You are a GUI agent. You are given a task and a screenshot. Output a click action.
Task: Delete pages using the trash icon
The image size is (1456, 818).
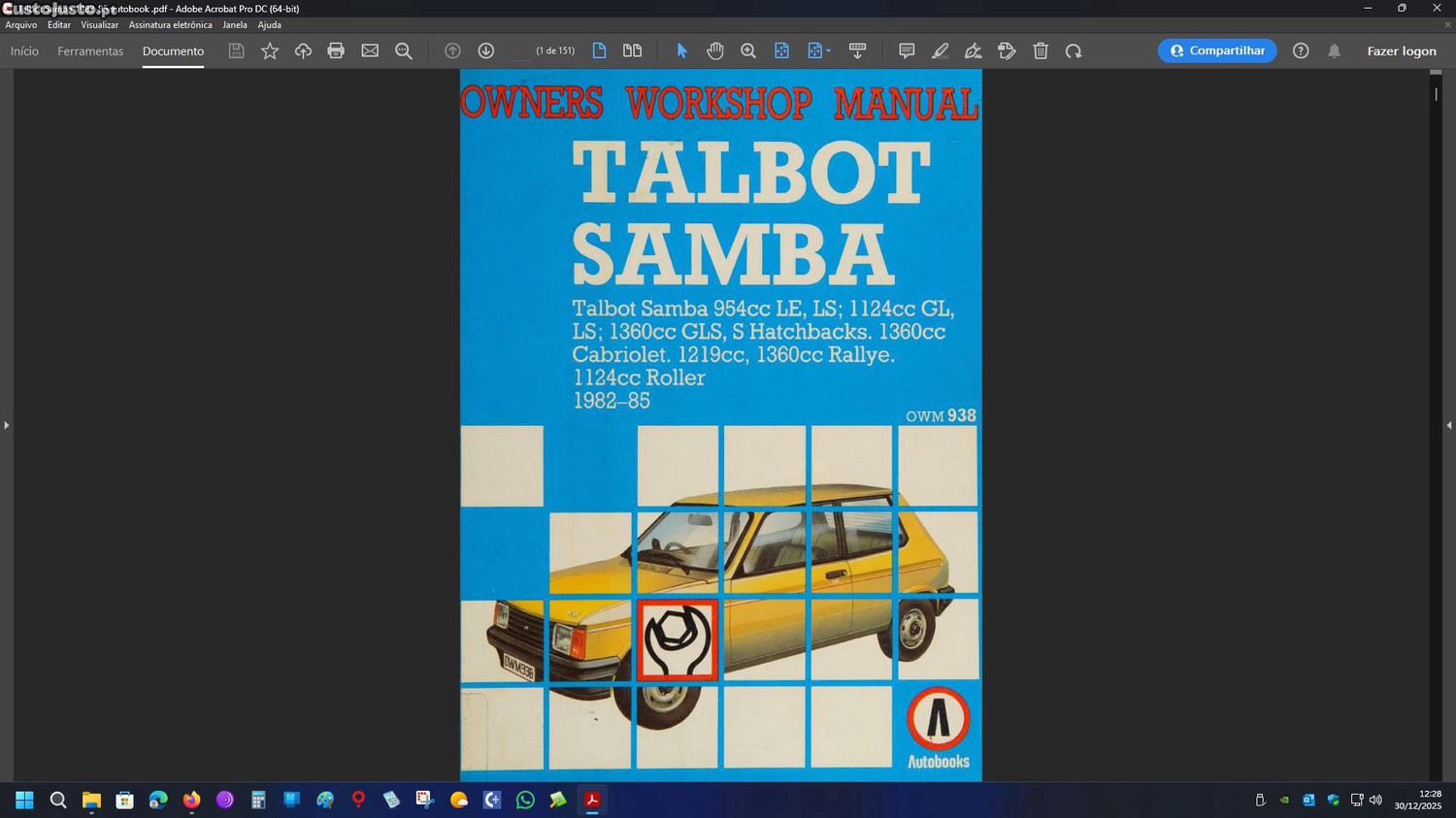[1041, 50]
